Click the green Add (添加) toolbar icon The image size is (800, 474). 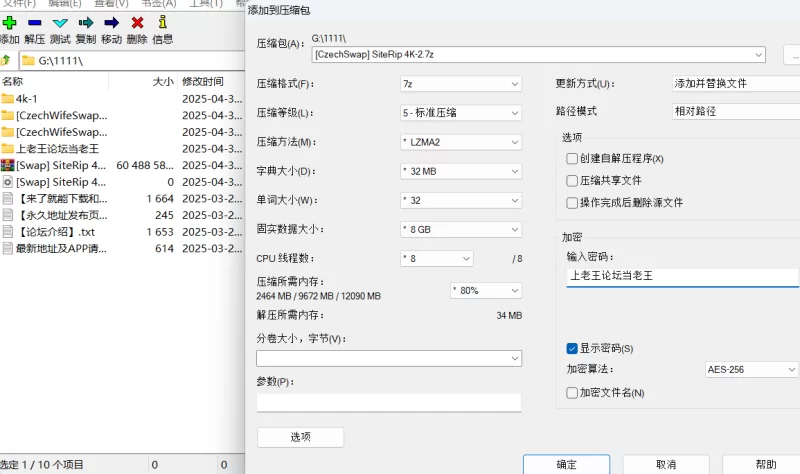click(9, 22)
